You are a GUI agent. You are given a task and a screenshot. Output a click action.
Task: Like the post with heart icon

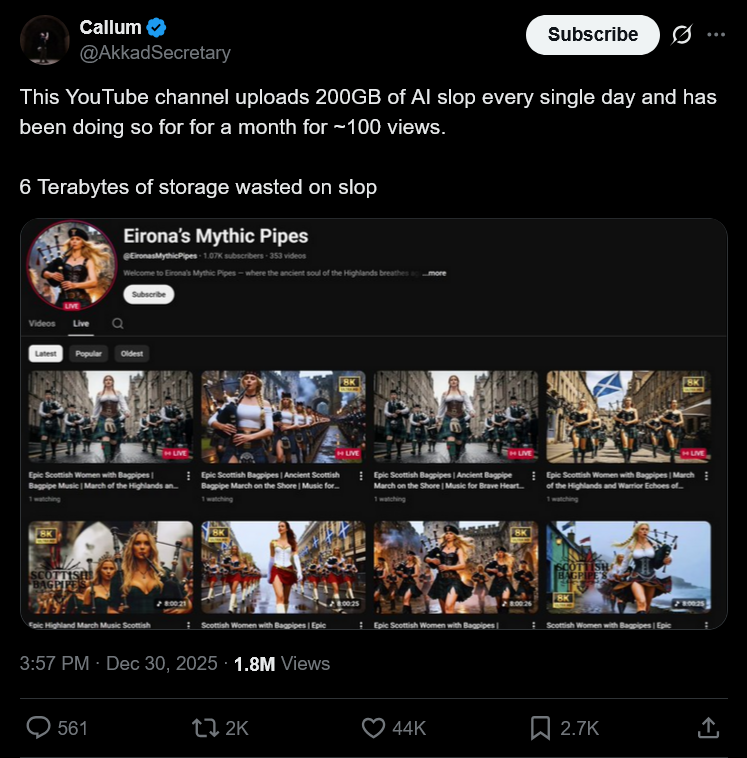click(x=373, y=728)
